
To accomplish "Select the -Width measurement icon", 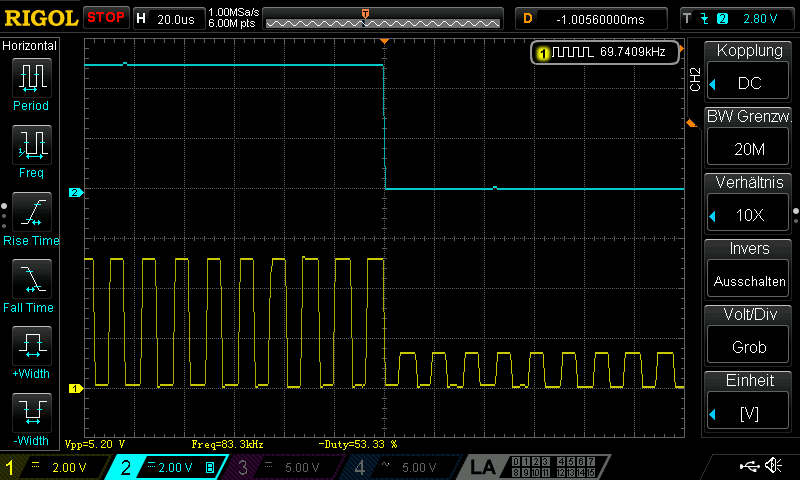I will point(31,413).
